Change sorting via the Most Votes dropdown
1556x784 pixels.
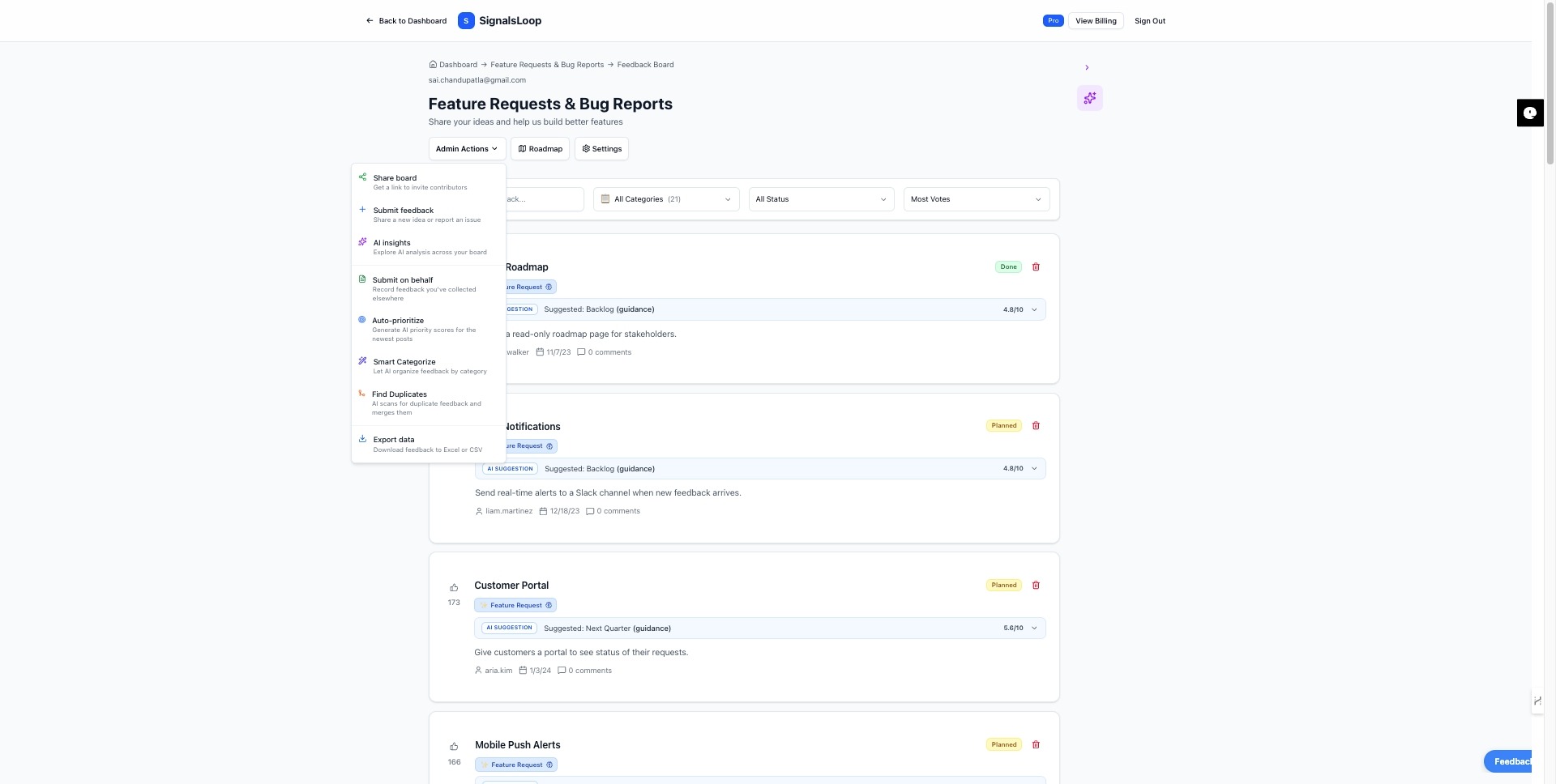(x=976, y=198)
